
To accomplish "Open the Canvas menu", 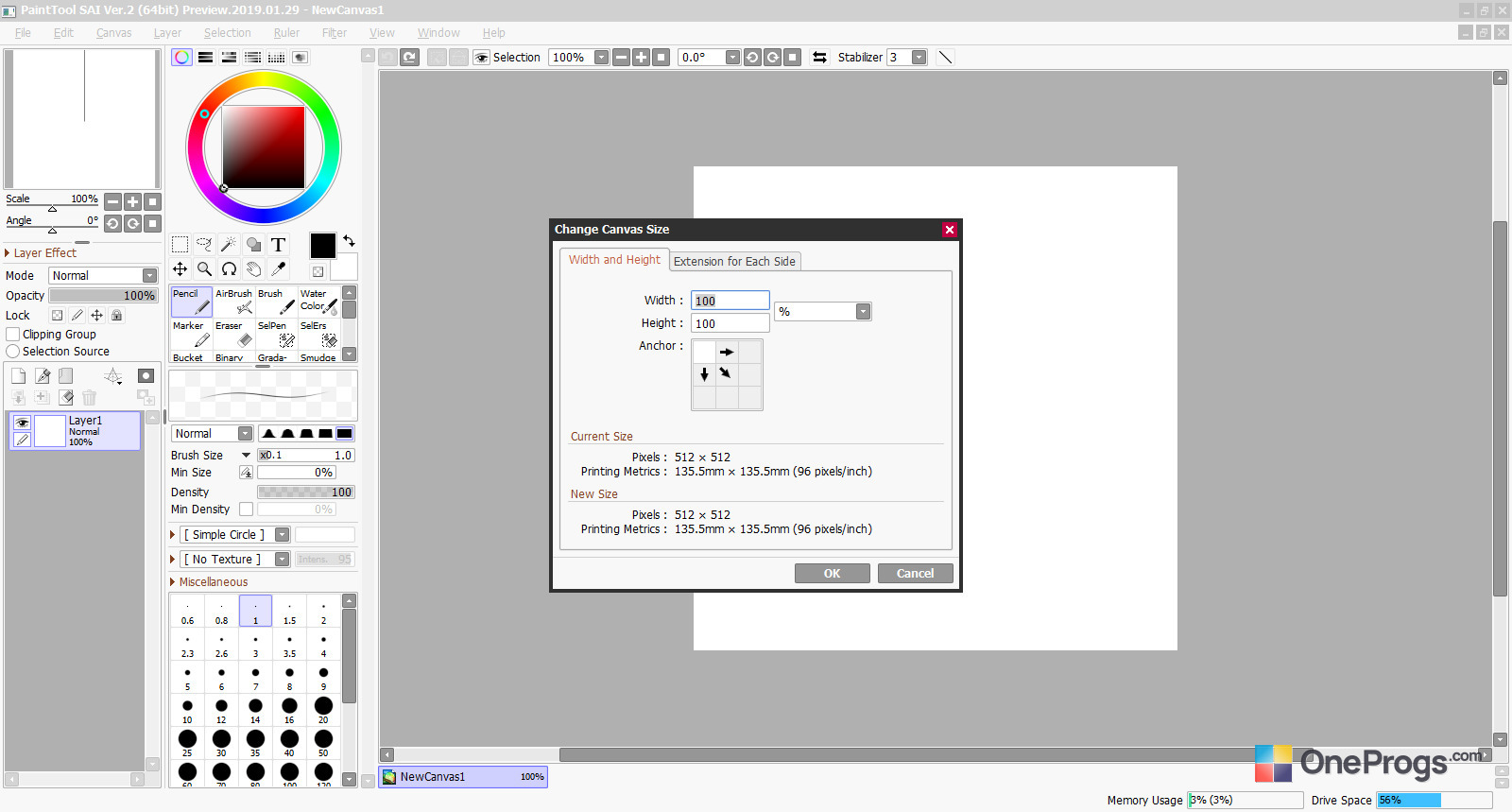I will (x=113, y=33).
